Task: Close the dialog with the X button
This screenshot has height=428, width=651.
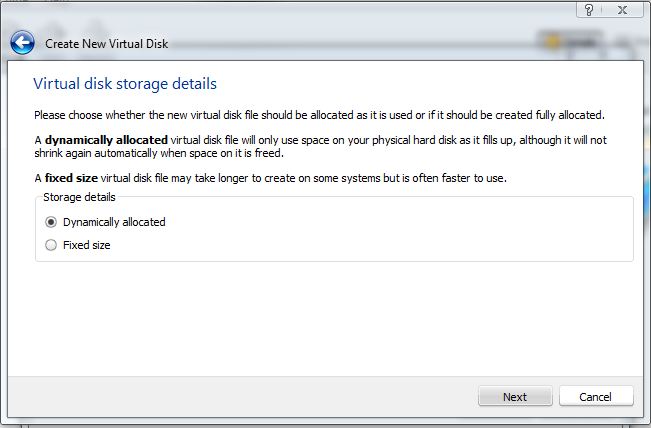Action: 623,9
